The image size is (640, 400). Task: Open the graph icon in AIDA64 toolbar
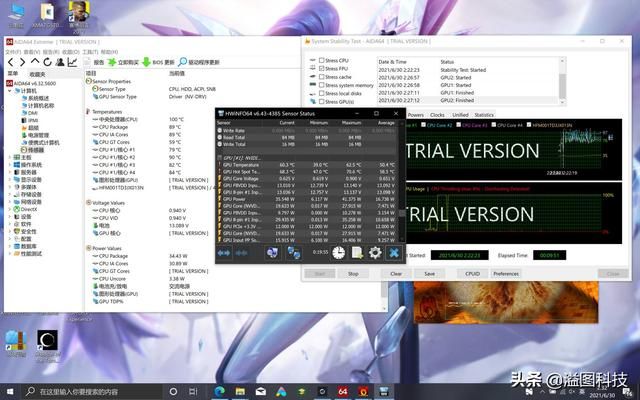coord(72,62)
